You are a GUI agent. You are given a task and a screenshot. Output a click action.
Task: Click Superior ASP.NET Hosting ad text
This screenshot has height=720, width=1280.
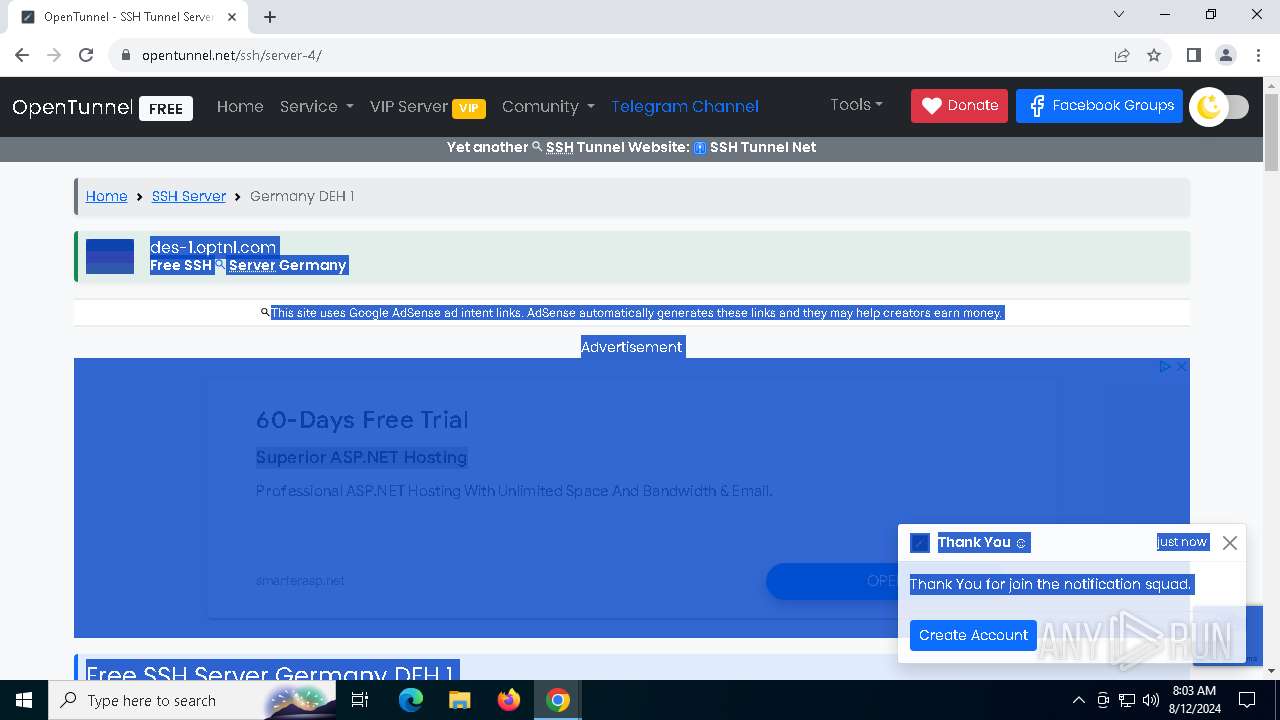pos(362,457)
